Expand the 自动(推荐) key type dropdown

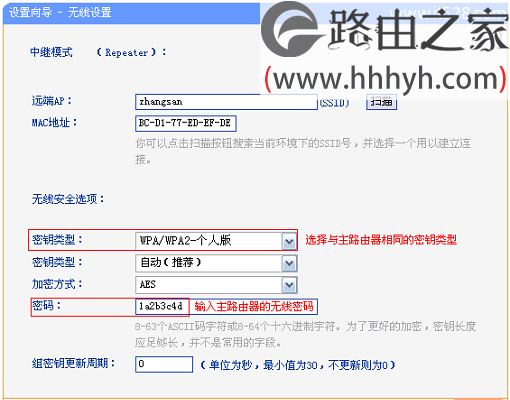216,263
